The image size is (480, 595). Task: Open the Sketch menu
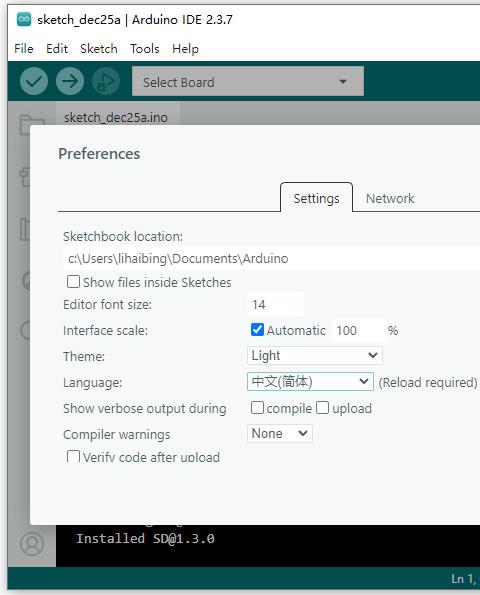tap(99, 49)
